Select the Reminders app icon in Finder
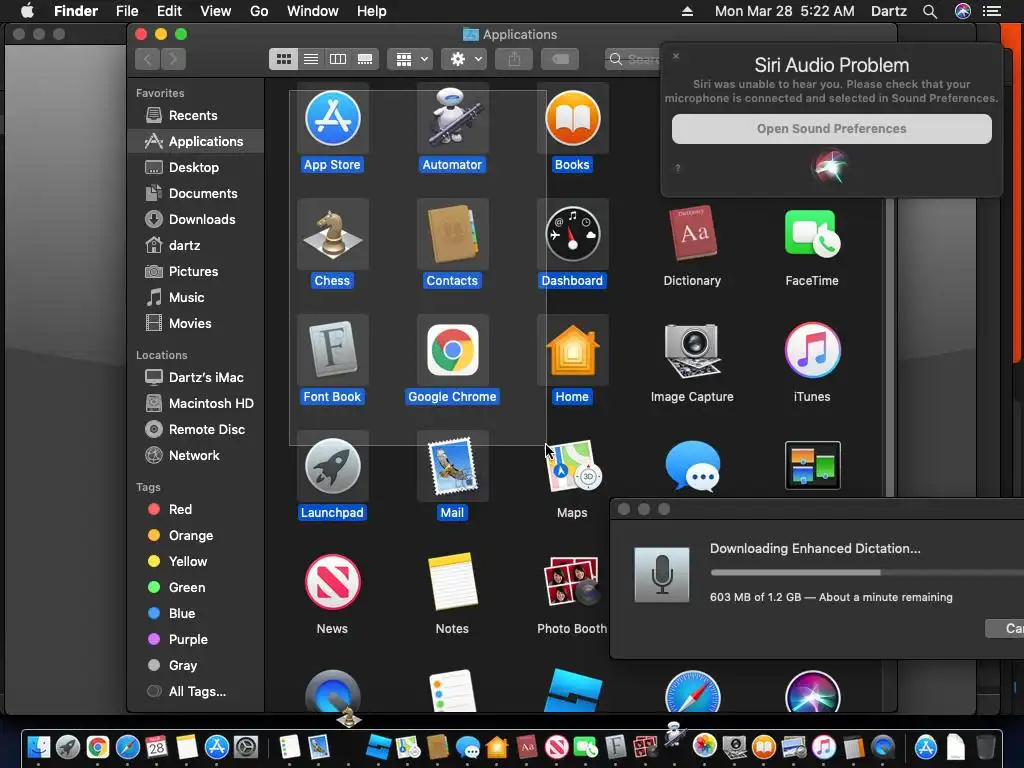 pyautogui.click(x=452, y=691)
